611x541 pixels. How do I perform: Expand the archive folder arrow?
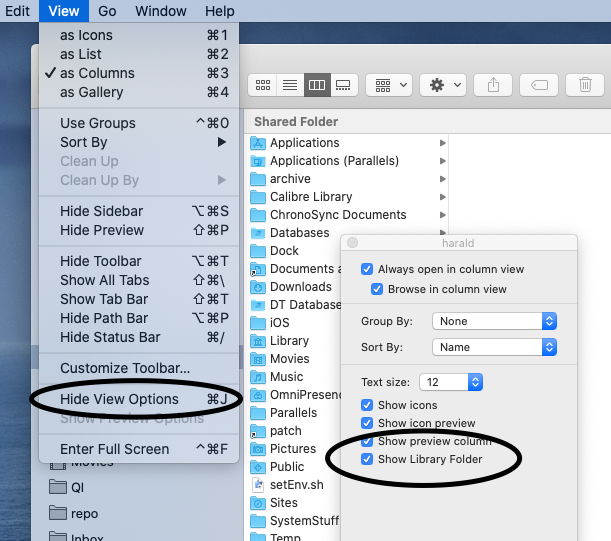pos(443,179)
